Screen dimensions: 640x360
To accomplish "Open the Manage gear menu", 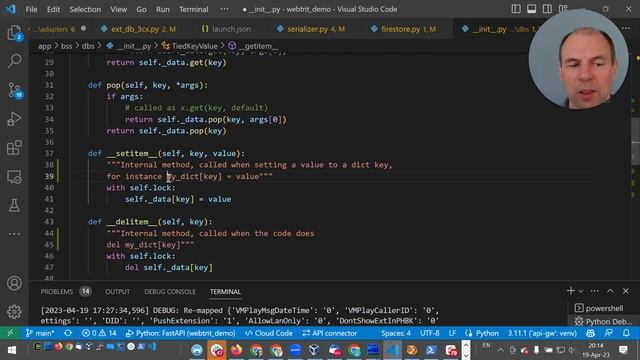I will (x=14, y=311).
